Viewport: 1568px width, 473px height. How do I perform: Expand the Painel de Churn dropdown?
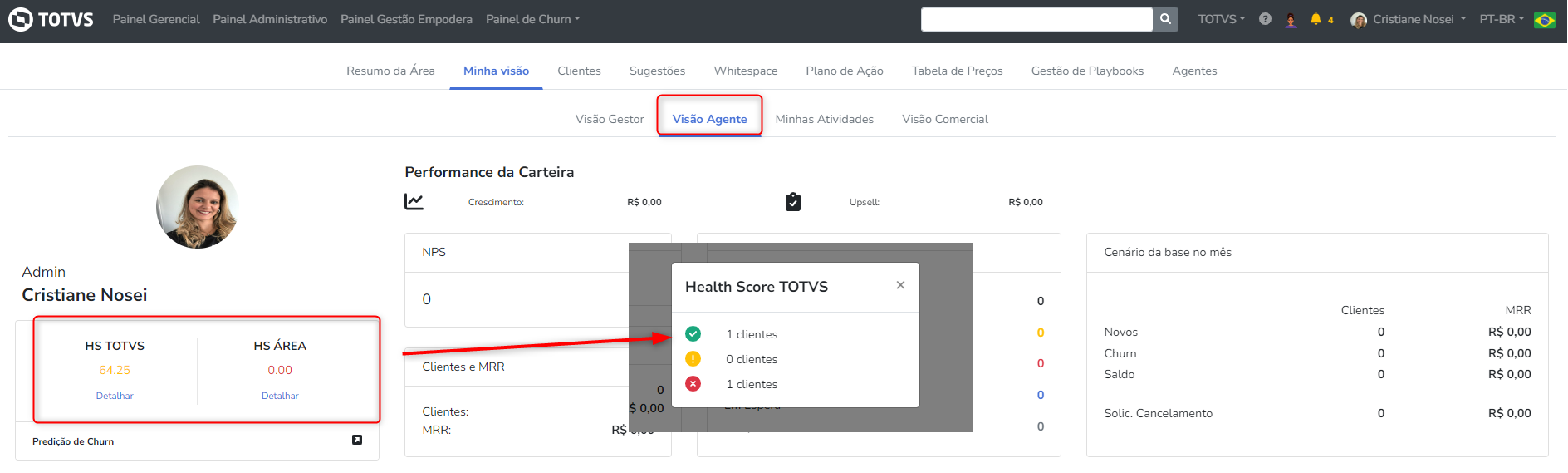[532, 19]
